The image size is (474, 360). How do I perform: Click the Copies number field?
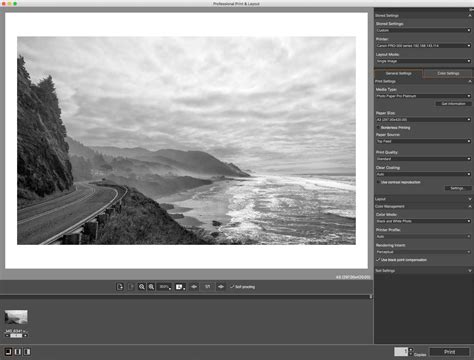tap(401, 351)
